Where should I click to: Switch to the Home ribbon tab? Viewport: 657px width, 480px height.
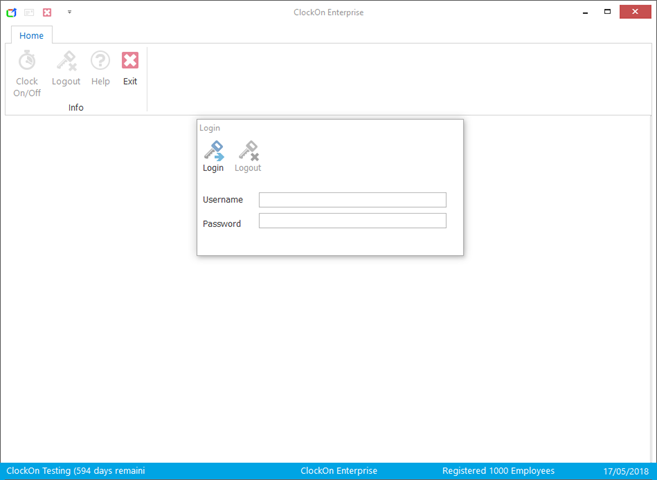(x=31, y=36)
